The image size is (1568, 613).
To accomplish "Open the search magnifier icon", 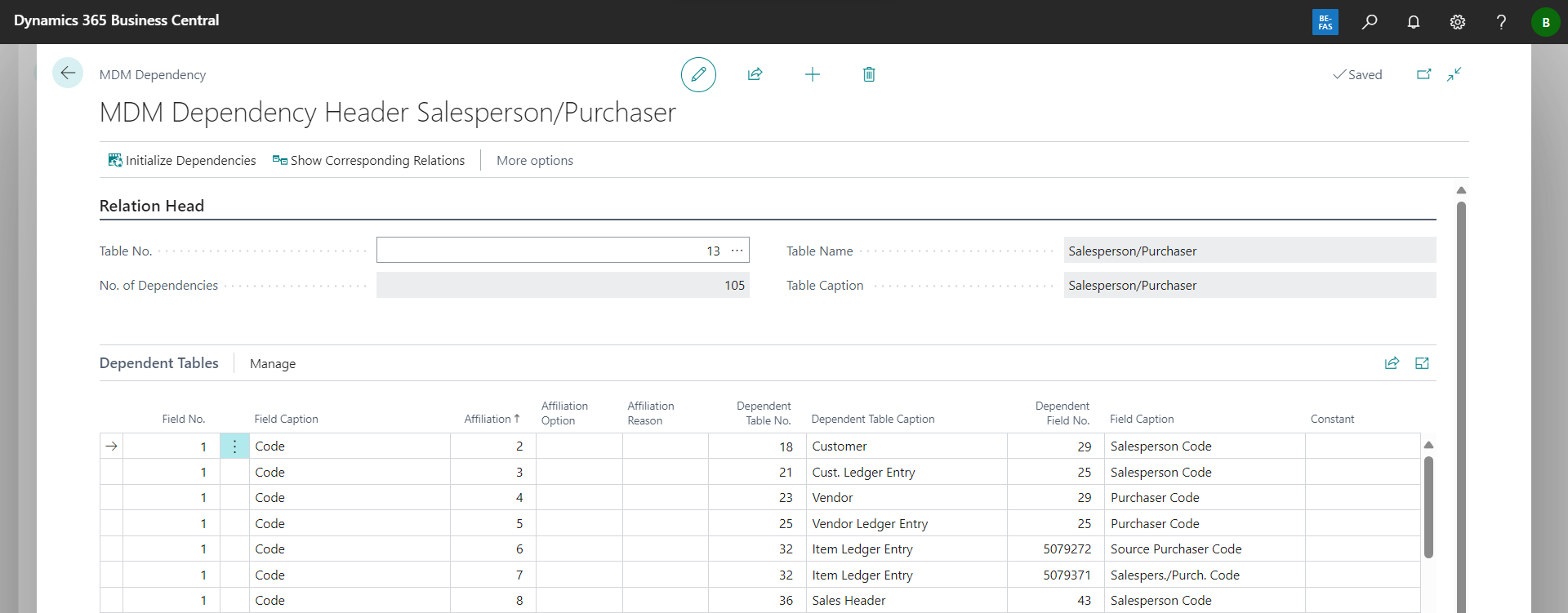I will [1370, 22].
